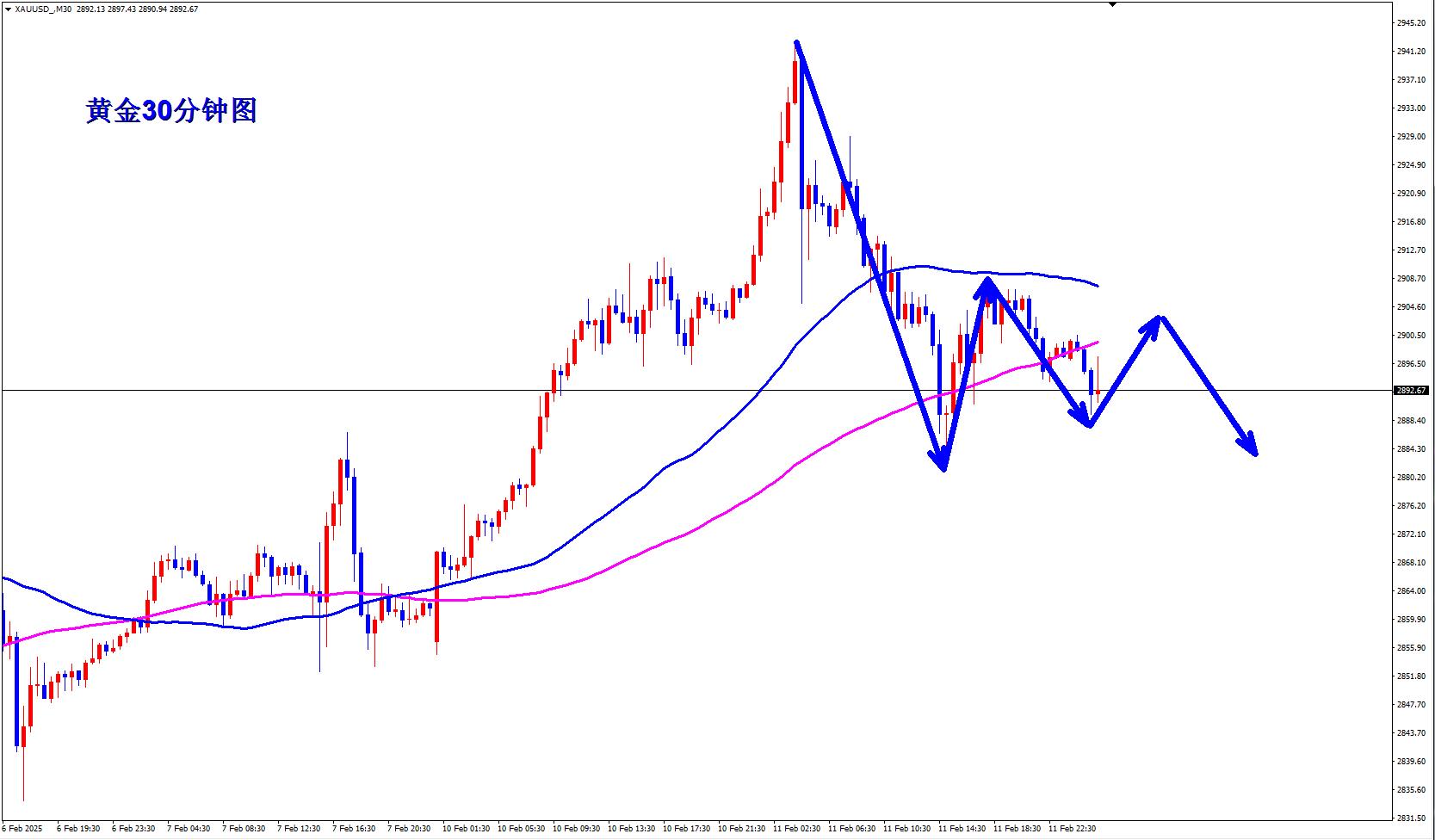Click the current price tag 2892.67
The height and width of the screenshot is (840, 1435).
coord(1411,391)
